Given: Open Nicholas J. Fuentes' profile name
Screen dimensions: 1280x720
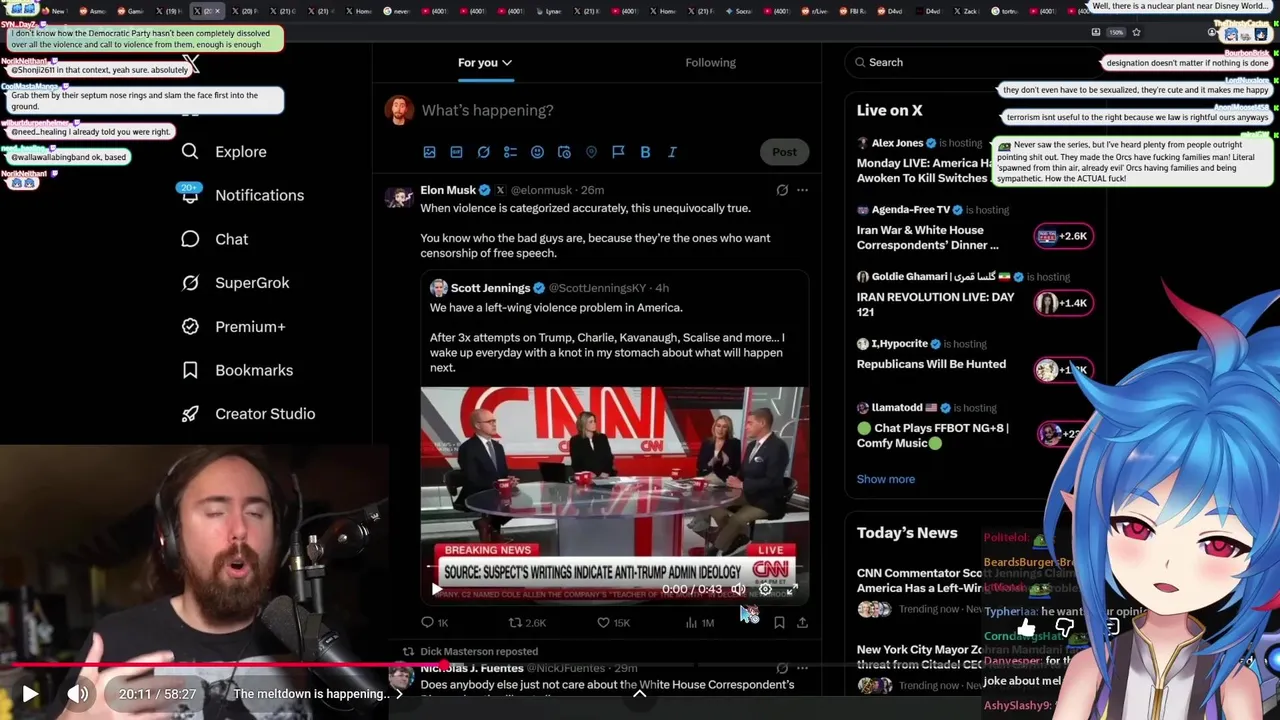Looking at the screenshot, I should [471, 668].
